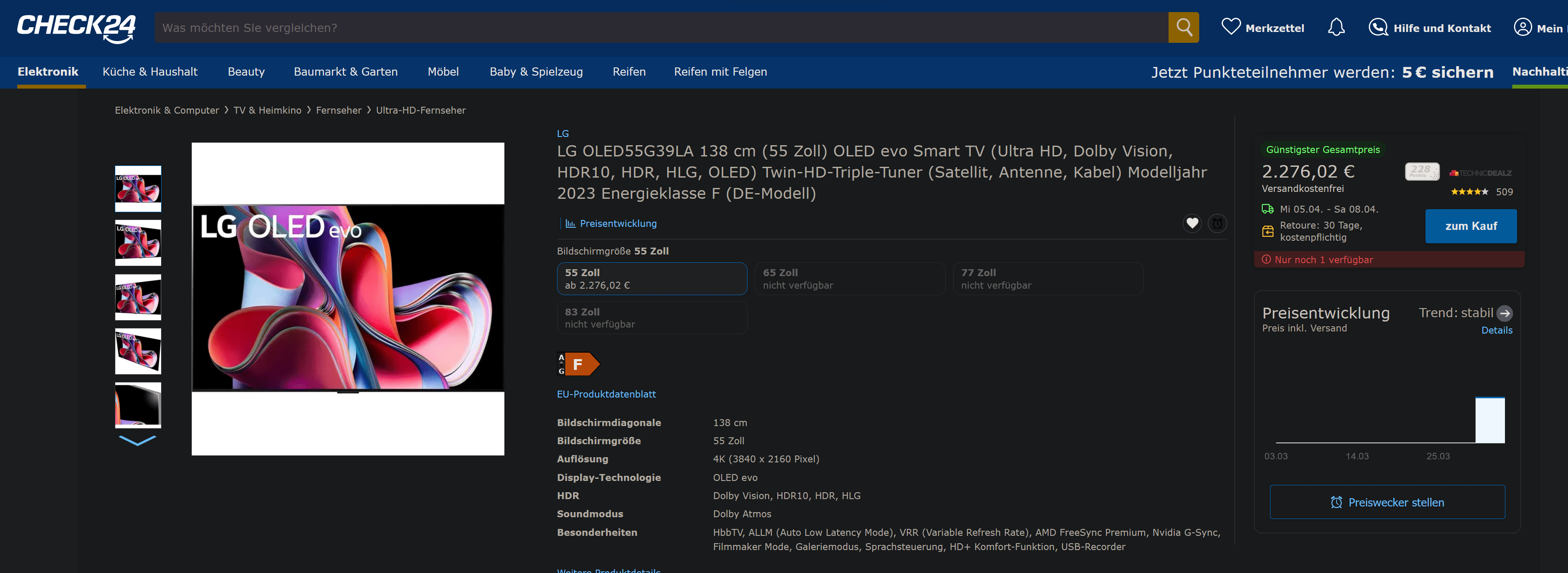The image size is (1568, 573).
Task: Click the 'Dolby Atmos' Soundmodus value
Action: 741,514
